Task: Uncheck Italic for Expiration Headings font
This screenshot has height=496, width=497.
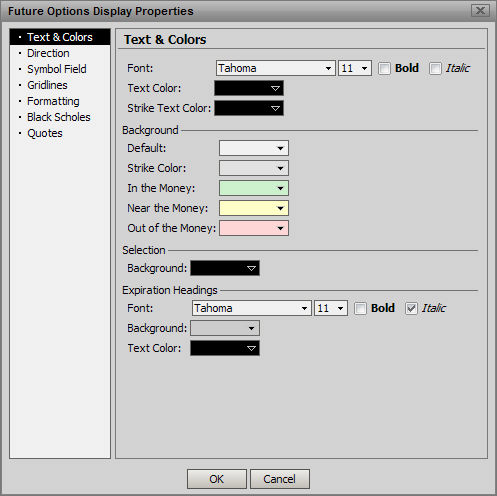Action: pyautogui.click(x=411, y=308)
